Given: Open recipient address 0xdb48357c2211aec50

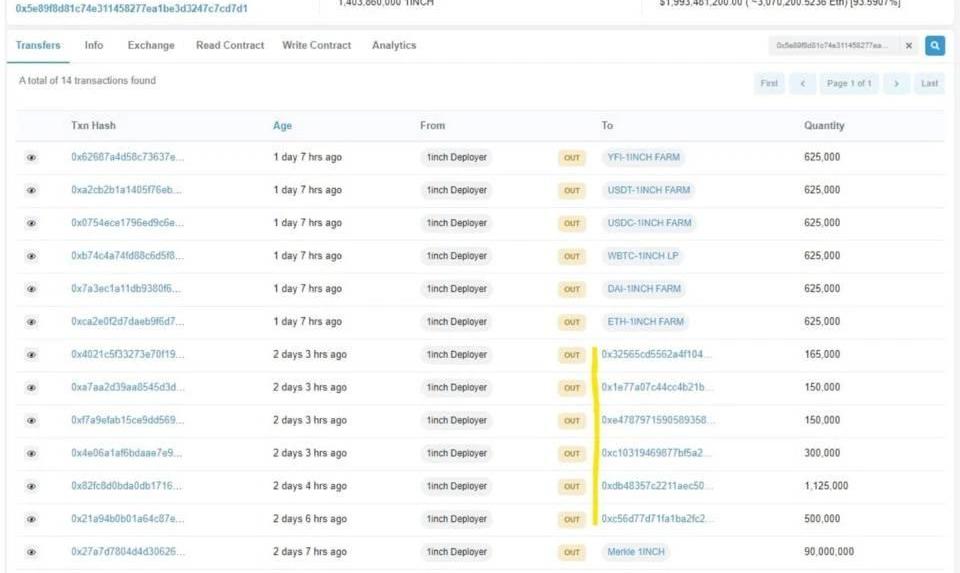Looking at the screenshot, I should tap(657, 485).
